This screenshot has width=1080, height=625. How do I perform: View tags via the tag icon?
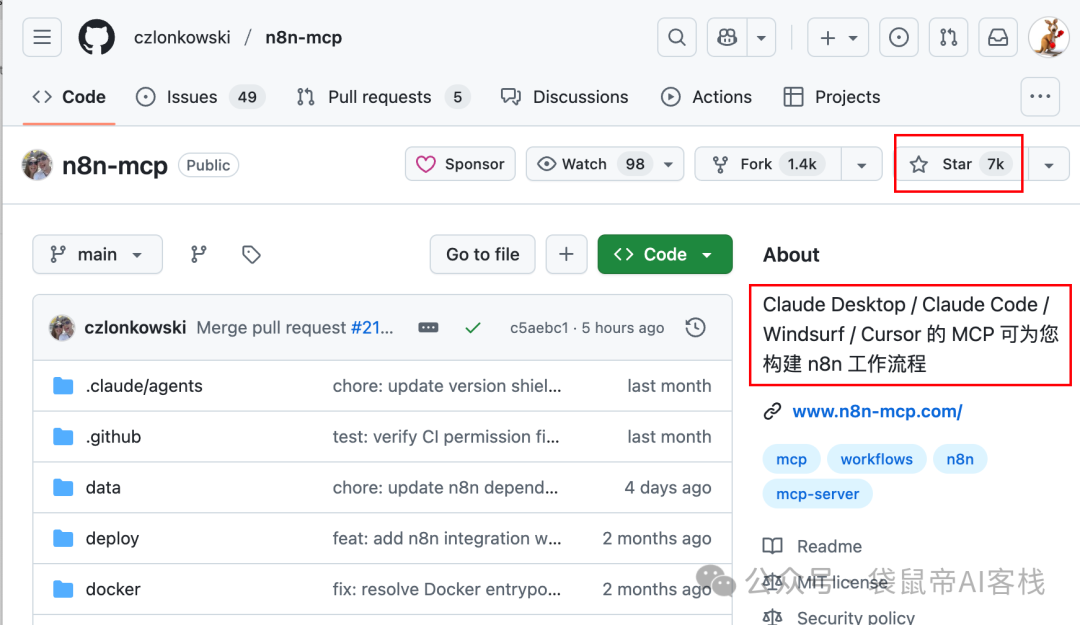pos(251,254)
